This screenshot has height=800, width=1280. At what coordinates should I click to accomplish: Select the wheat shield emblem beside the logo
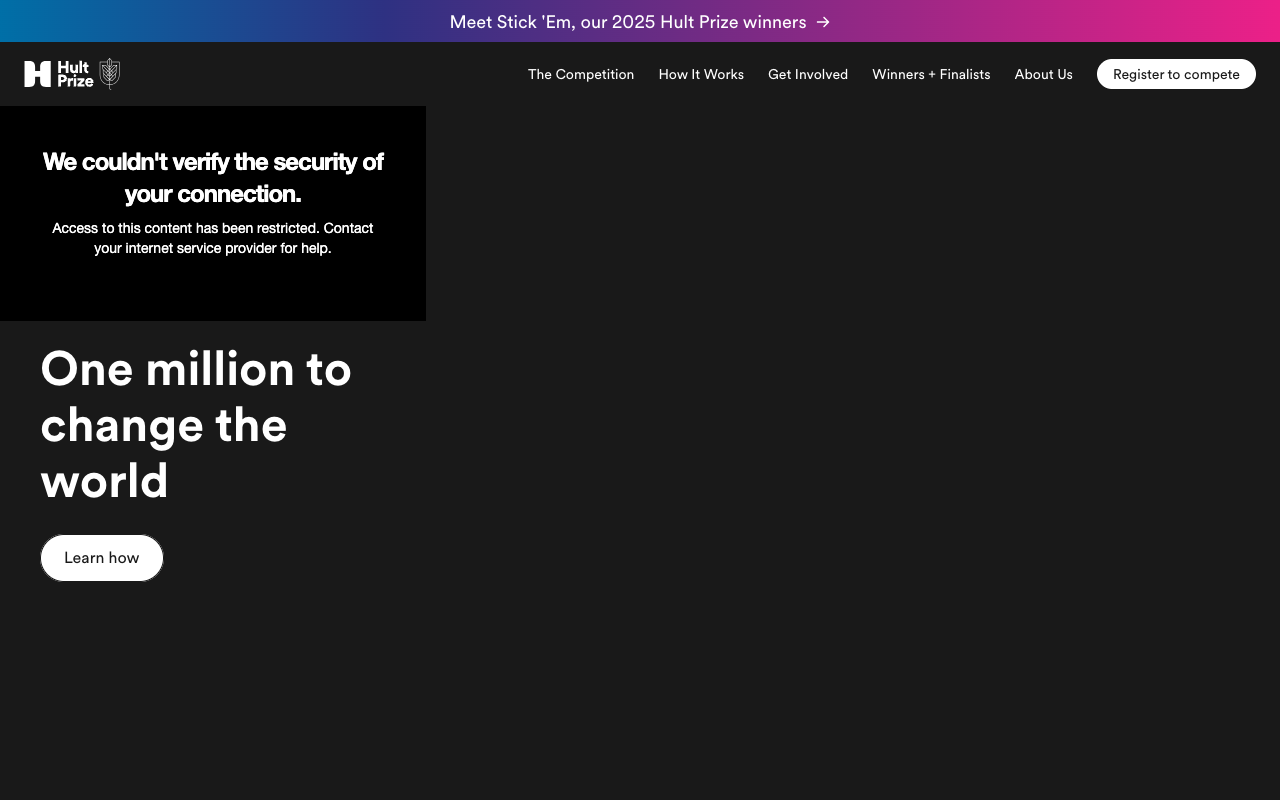(x=108, y=73)
